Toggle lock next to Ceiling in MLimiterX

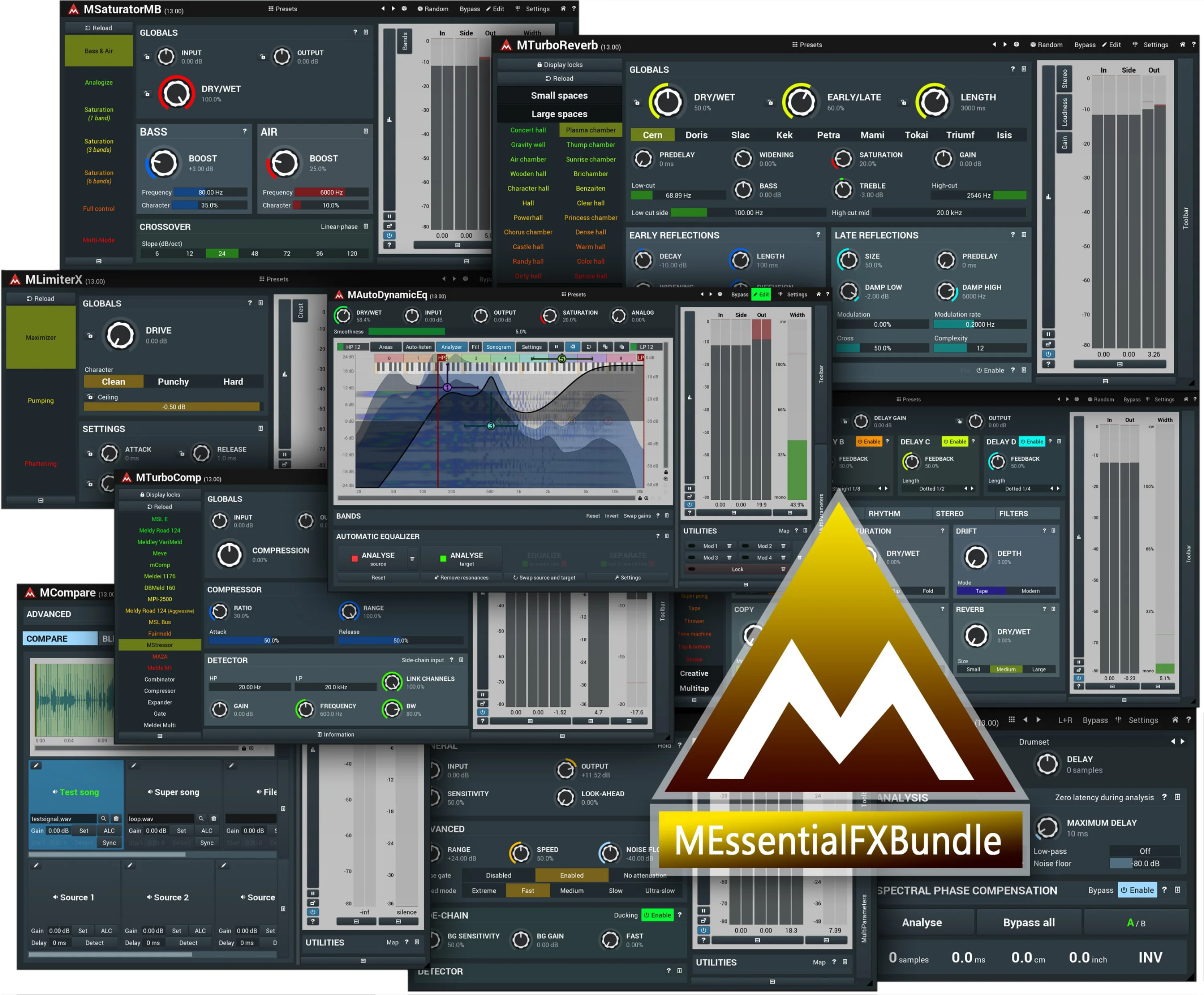(x=90, y=397)
